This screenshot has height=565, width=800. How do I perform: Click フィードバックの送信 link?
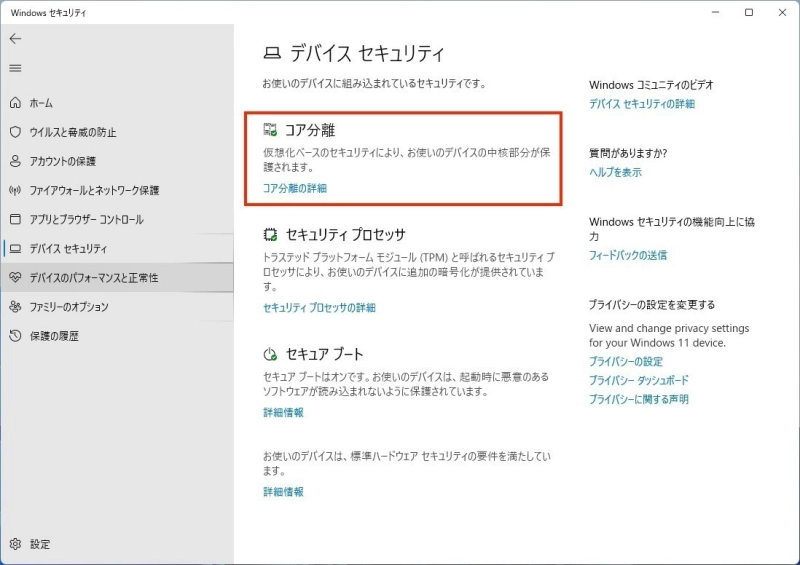click(628, 255)
